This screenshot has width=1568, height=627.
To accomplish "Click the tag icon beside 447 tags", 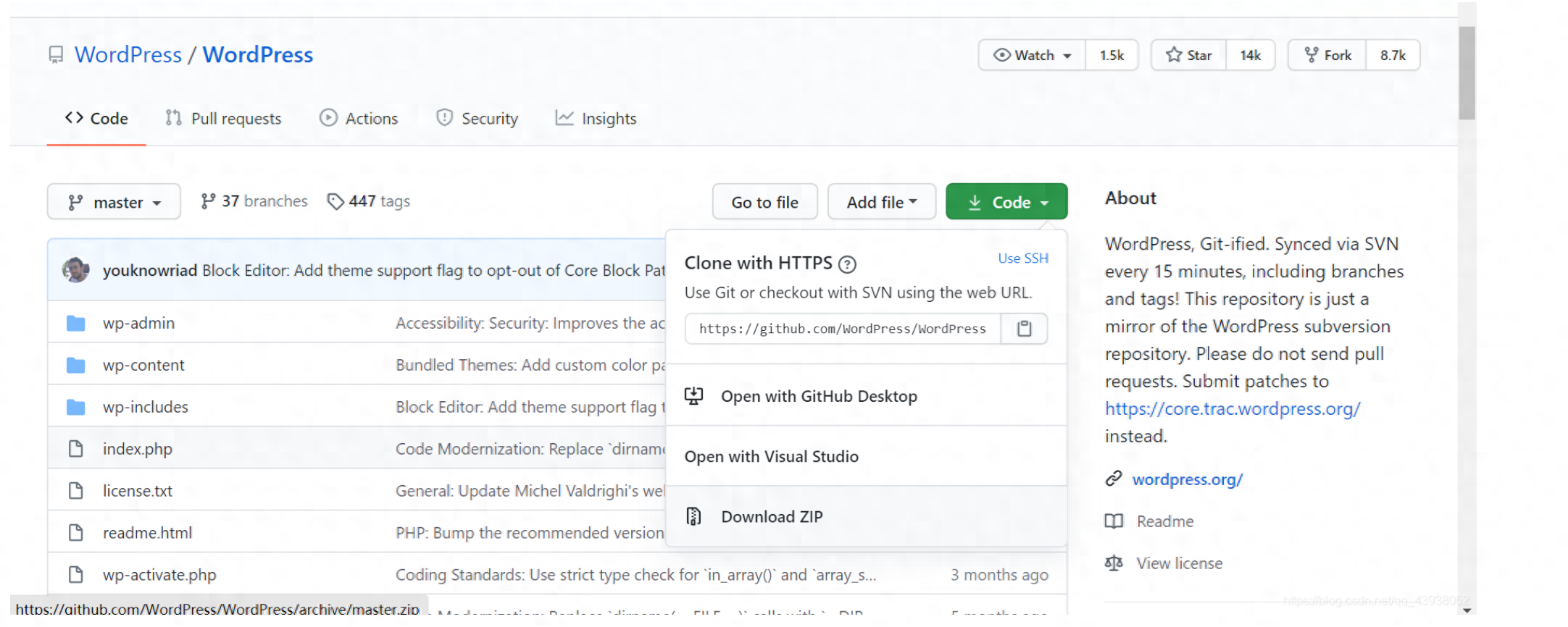I will pyautogui.click(x=335, y=201).
